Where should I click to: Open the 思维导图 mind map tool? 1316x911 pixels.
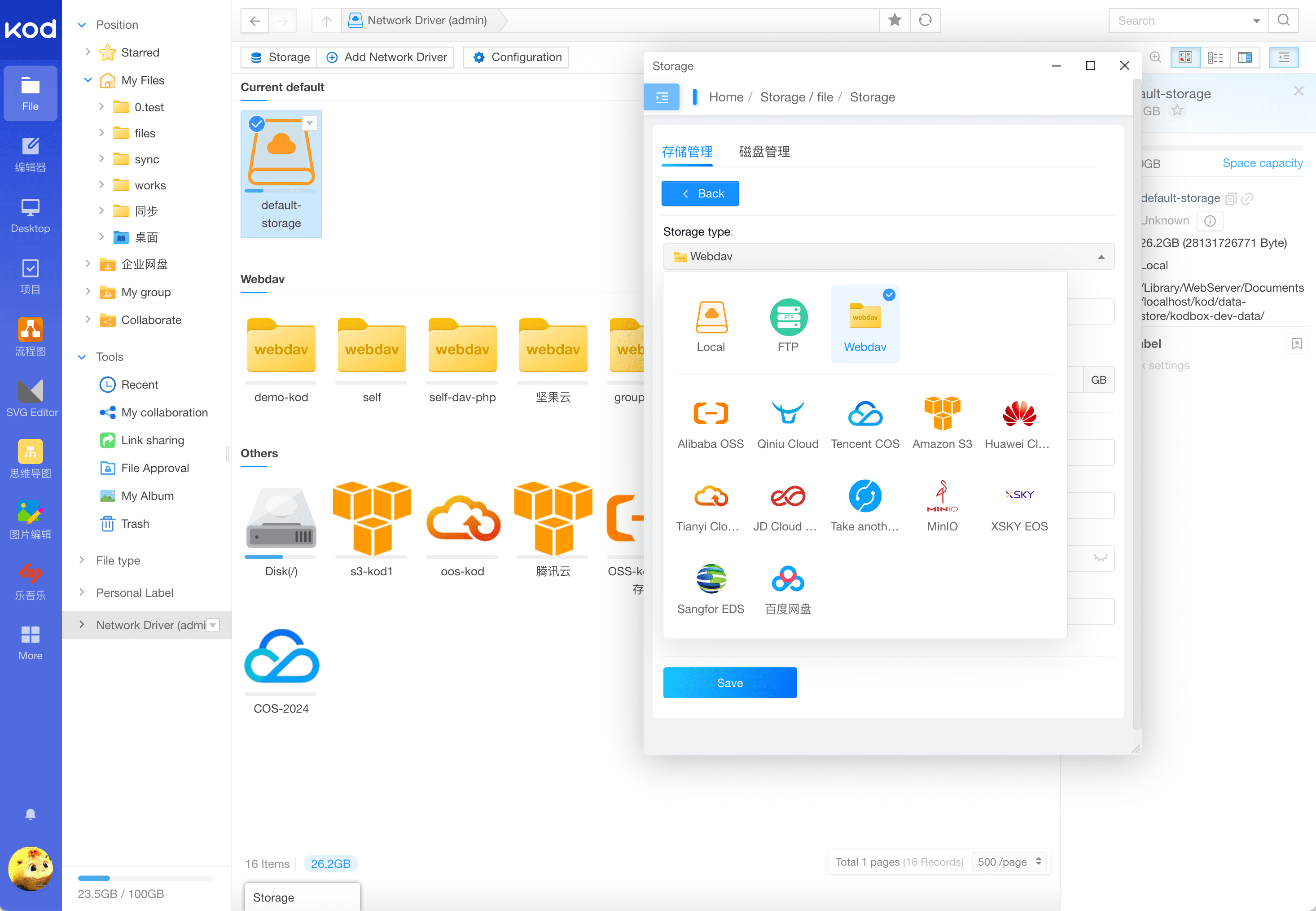(30, 457)
